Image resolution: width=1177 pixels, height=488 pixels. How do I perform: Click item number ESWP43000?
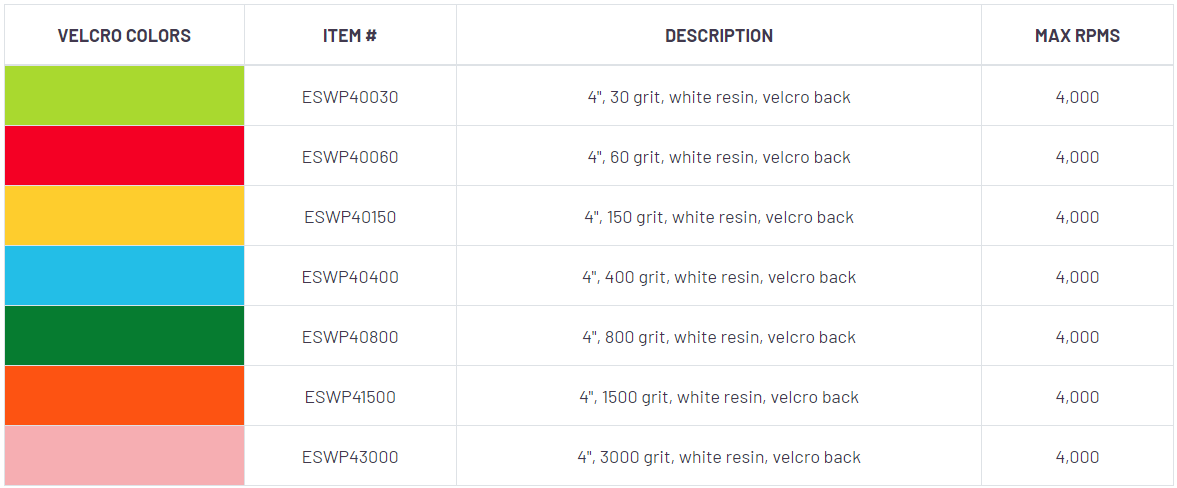coord(350,457)
